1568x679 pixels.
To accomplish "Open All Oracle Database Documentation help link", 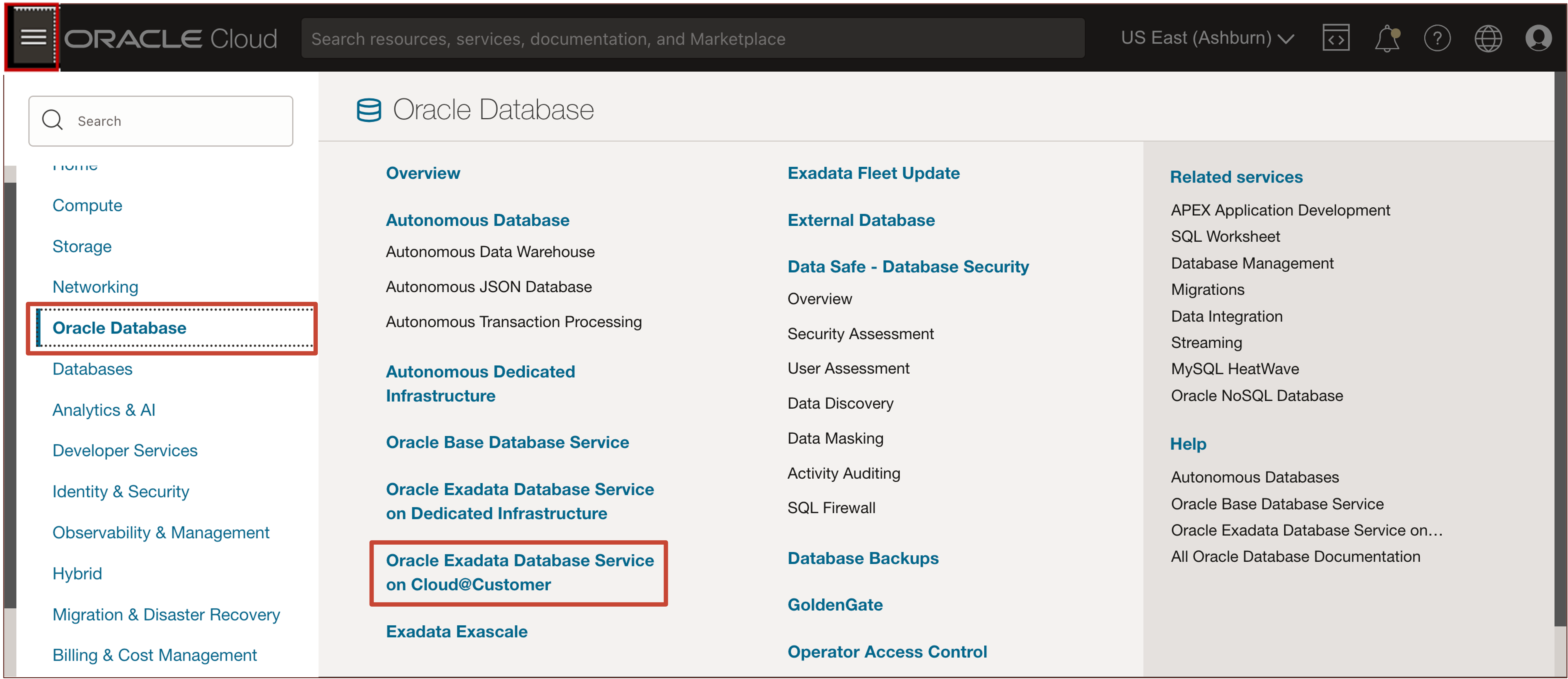I will pos(1295,557).
